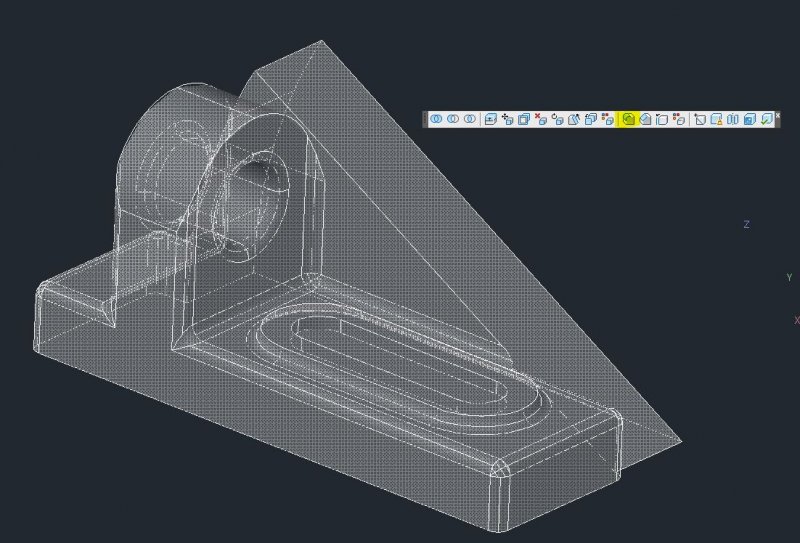Screen dimensions: 800x543
Task: Choose the Extrude Faces tool
Action: point(490,119)
